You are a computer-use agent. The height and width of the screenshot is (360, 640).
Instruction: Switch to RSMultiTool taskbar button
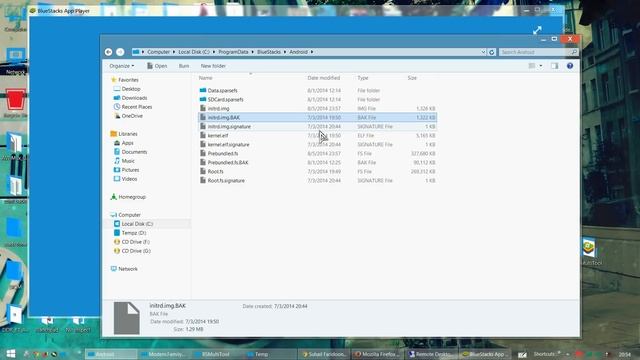(216, 354)
